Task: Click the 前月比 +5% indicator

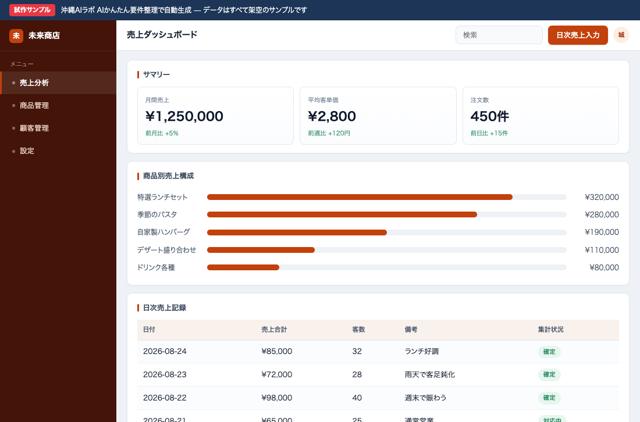Action: 162,133
